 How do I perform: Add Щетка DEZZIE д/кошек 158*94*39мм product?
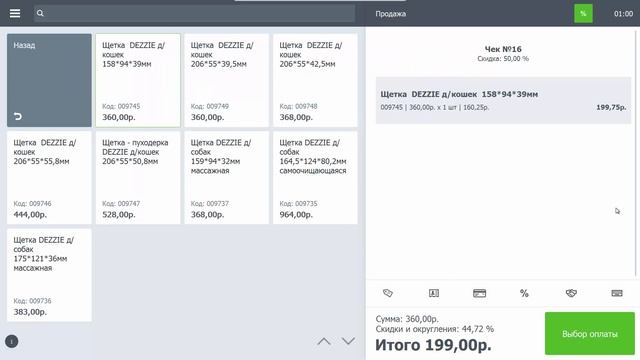pyautogui.click(x=138, y=80)
